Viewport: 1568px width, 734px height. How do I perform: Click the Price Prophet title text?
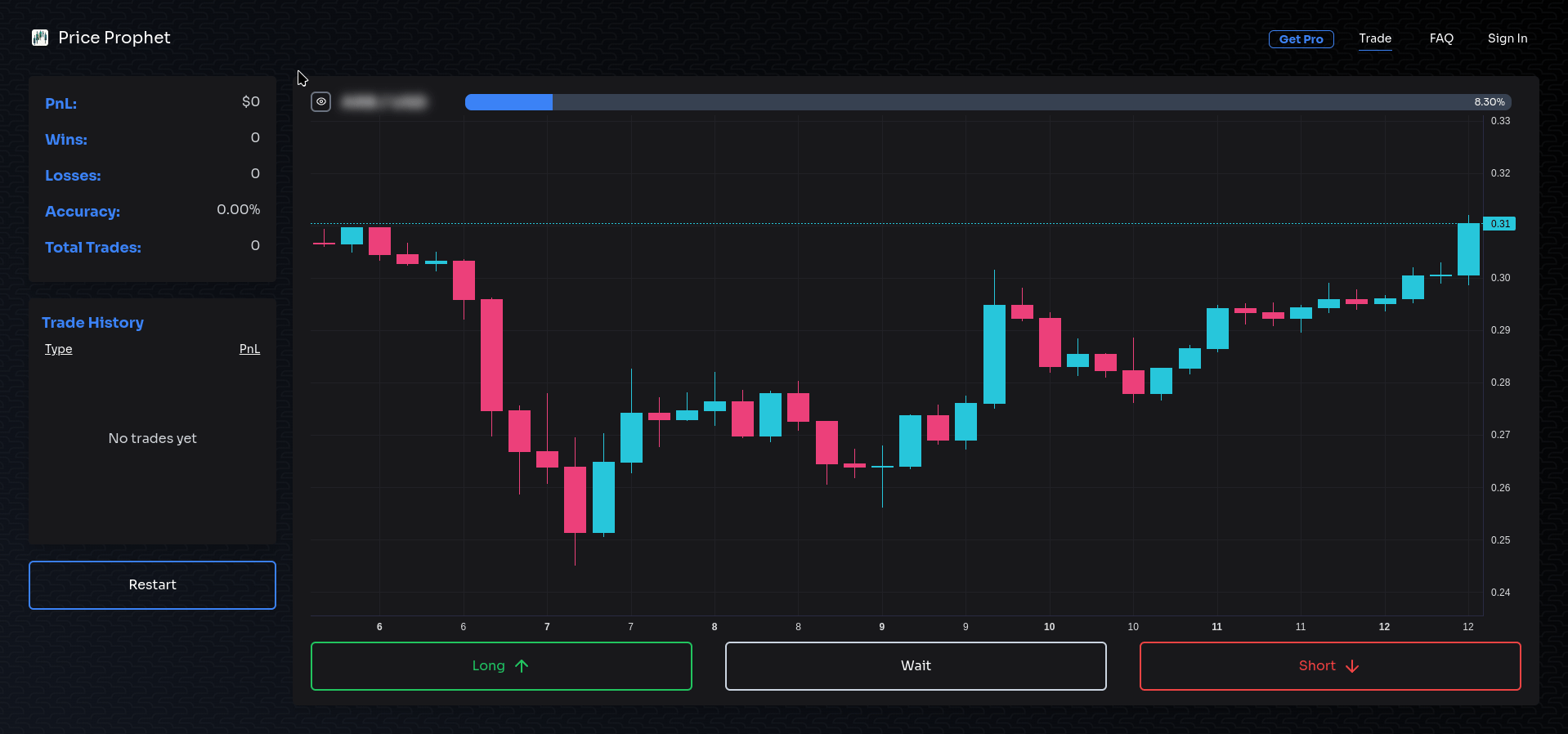(114, 38)
